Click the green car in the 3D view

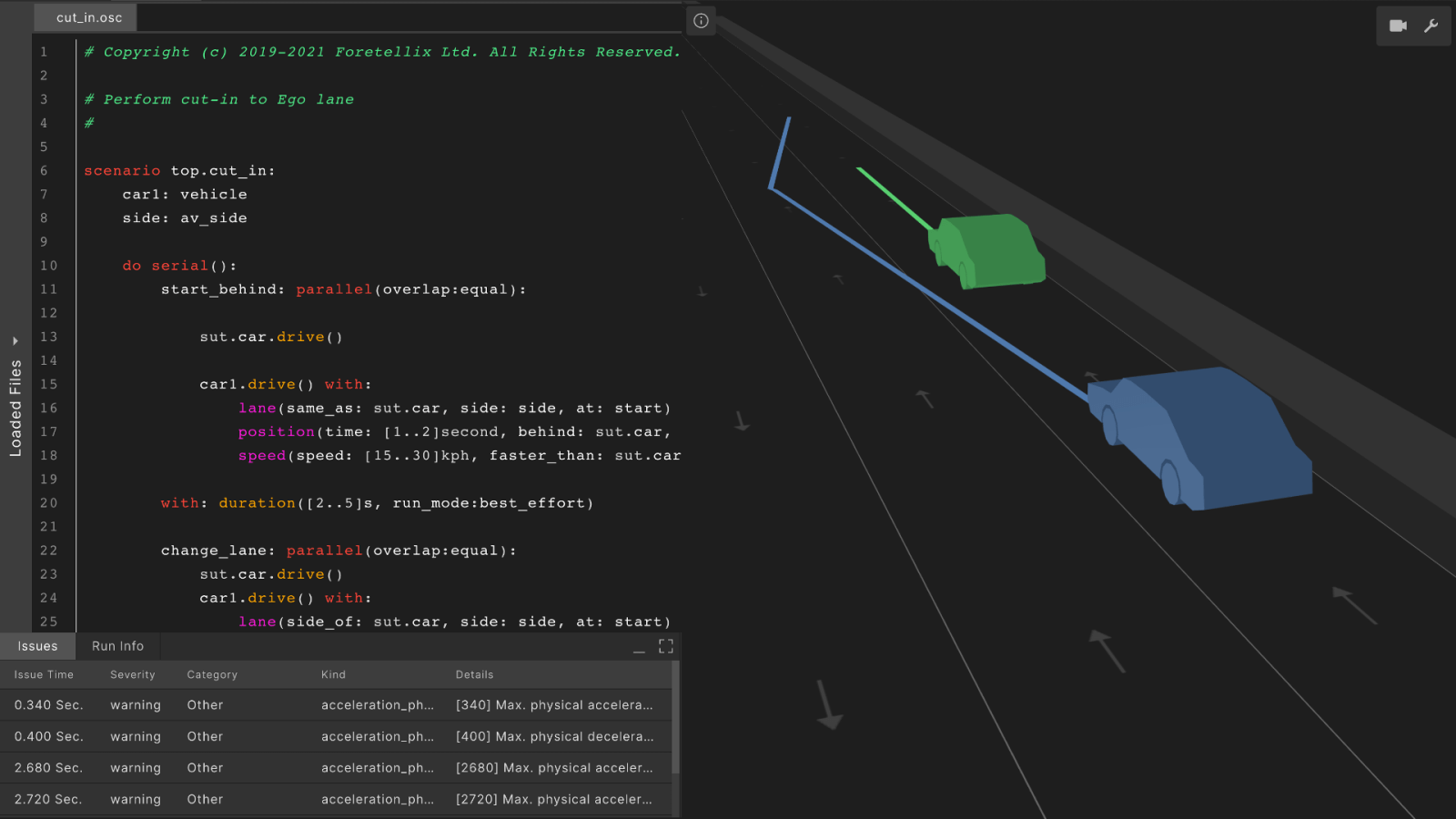point(988,250)
